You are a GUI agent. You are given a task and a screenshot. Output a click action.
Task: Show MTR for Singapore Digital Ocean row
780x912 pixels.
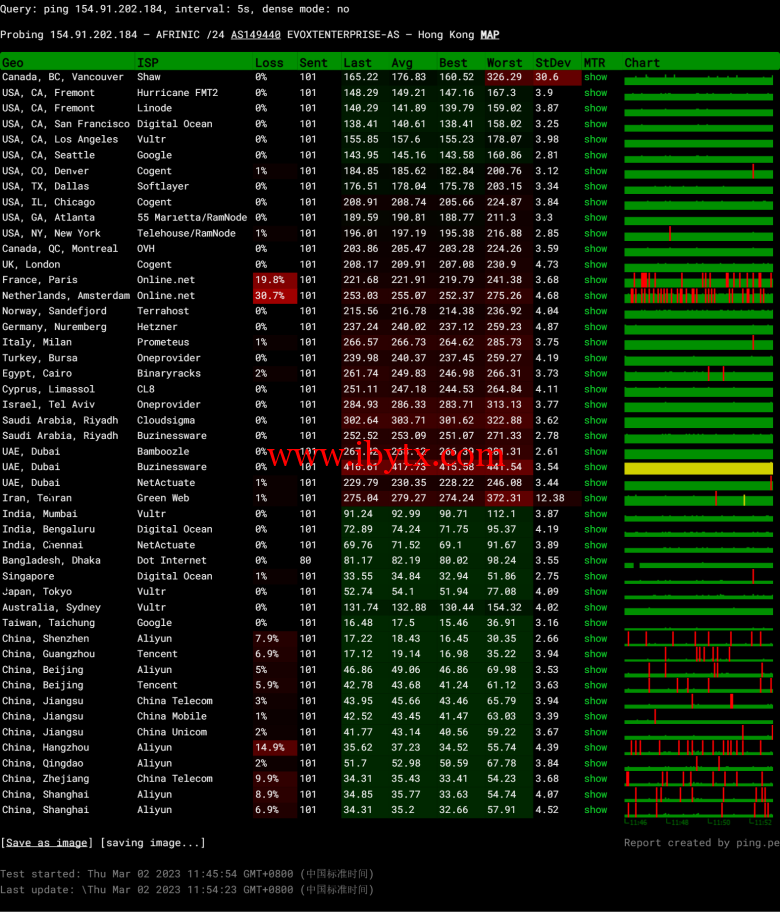coord(595,576)
